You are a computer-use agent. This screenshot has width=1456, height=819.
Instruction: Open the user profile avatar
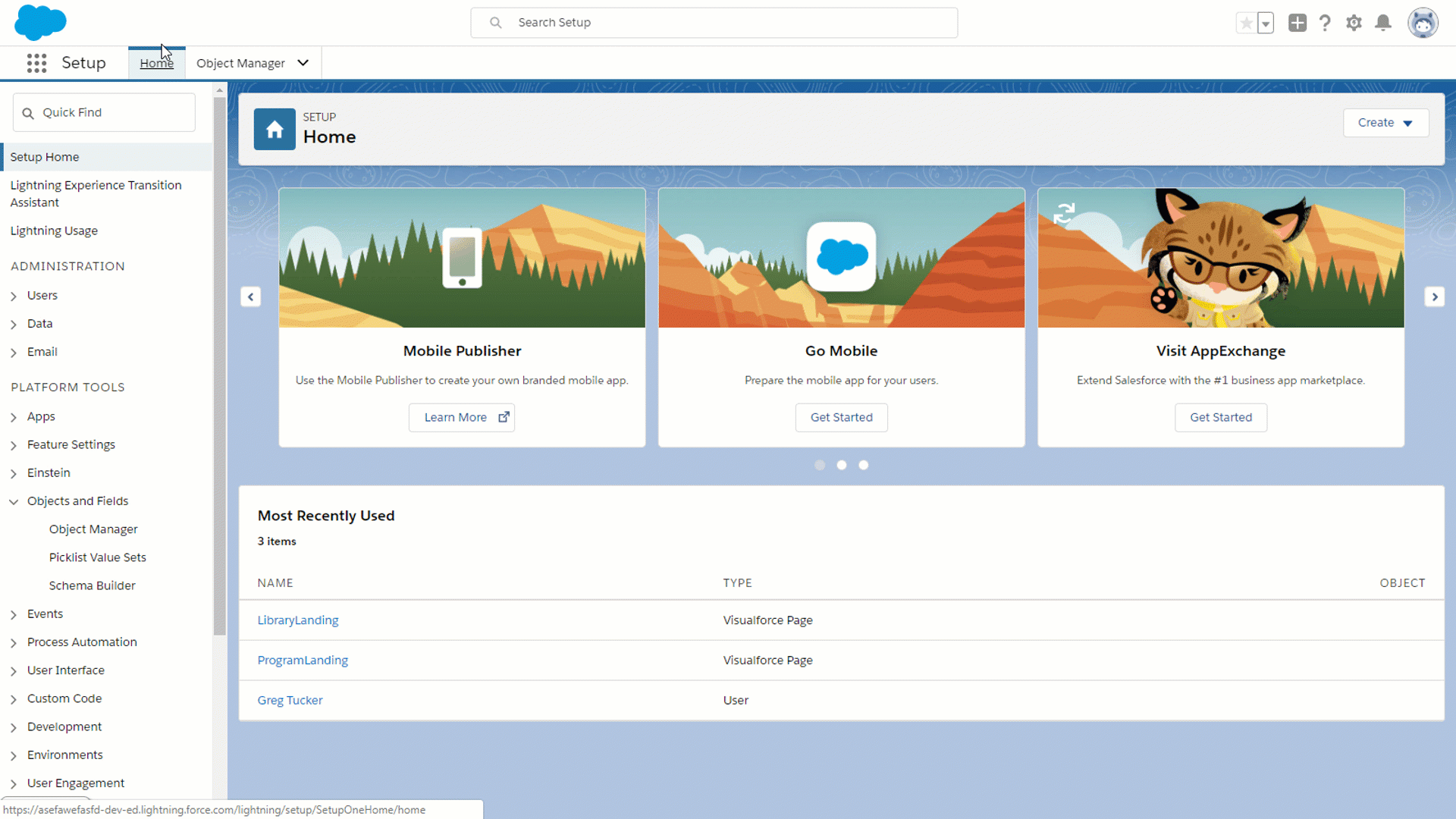[x=1423, y=23]
